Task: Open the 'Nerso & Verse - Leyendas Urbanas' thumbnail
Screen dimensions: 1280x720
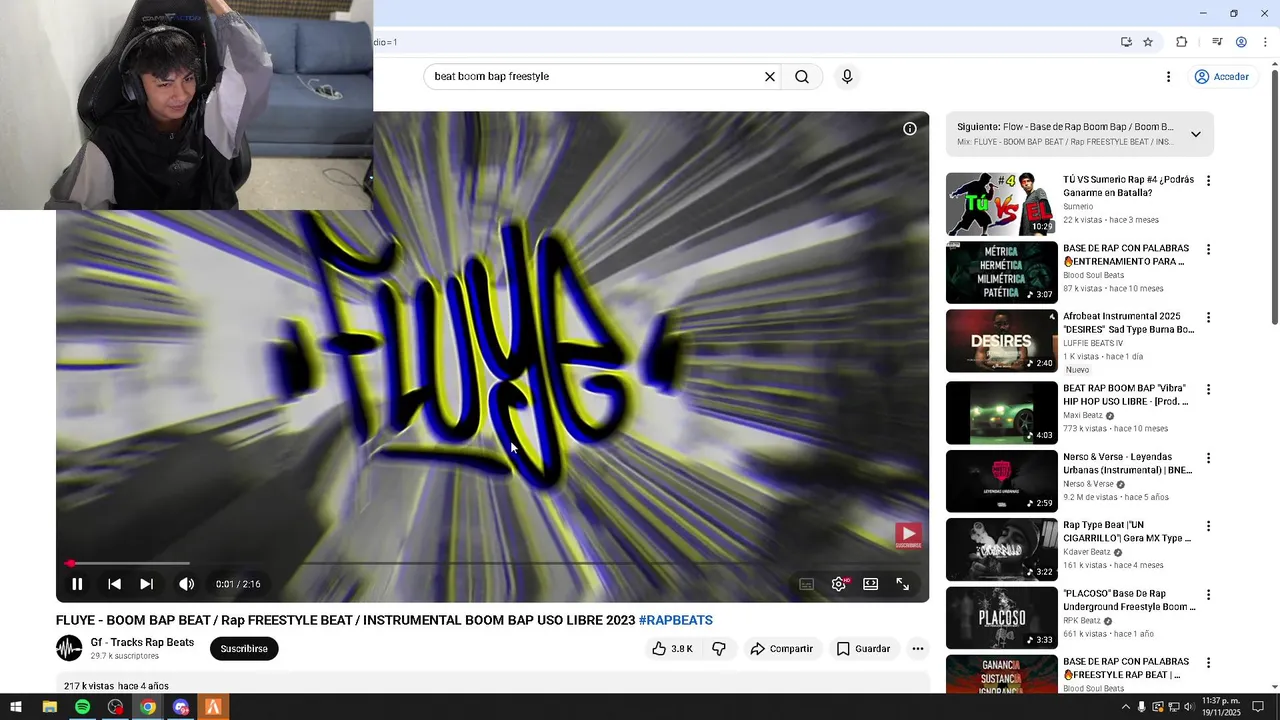Action: click(1001, 481)
